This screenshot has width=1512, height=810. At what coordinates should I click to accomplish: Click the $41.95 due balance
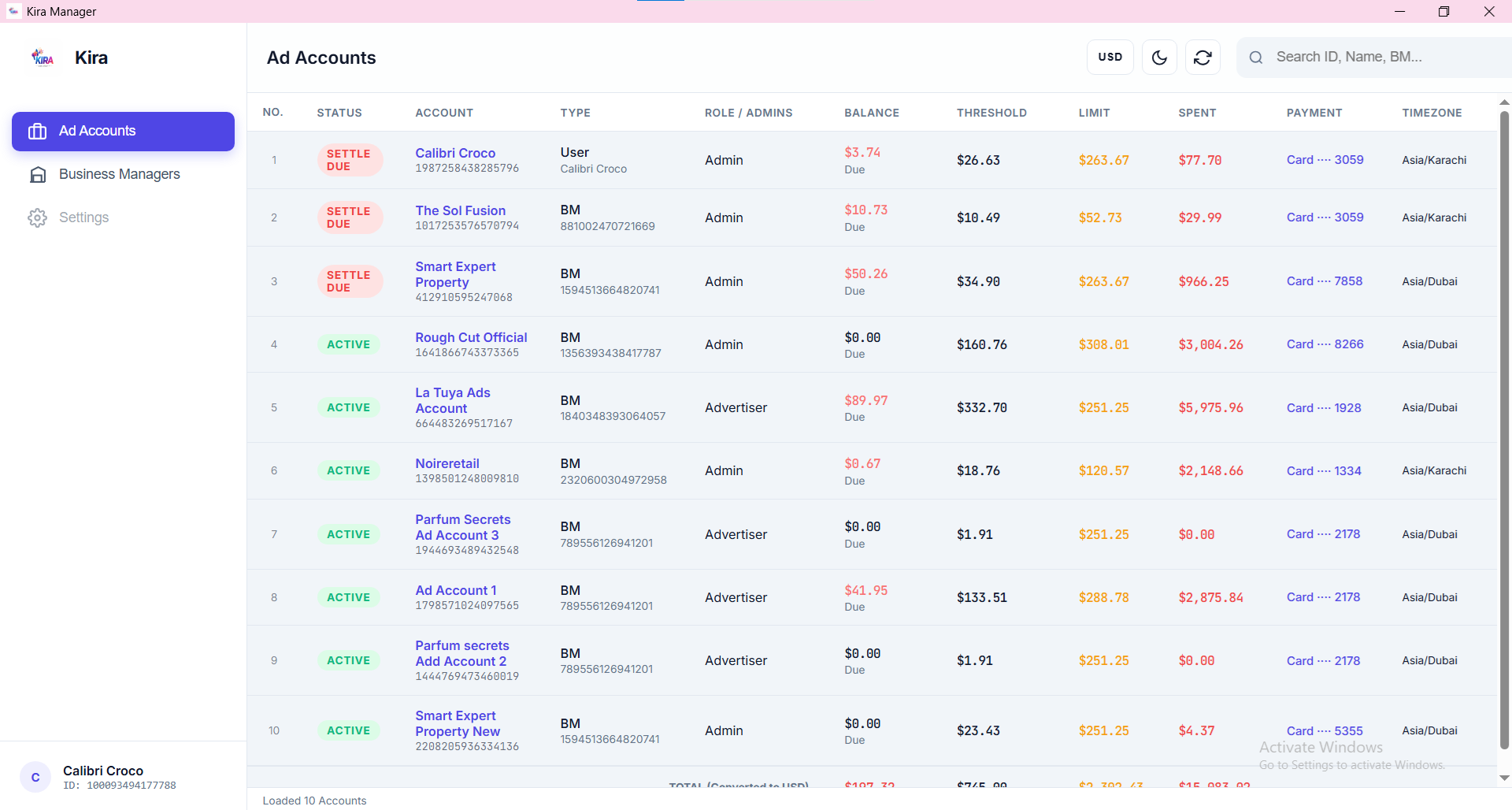[865, 591]
